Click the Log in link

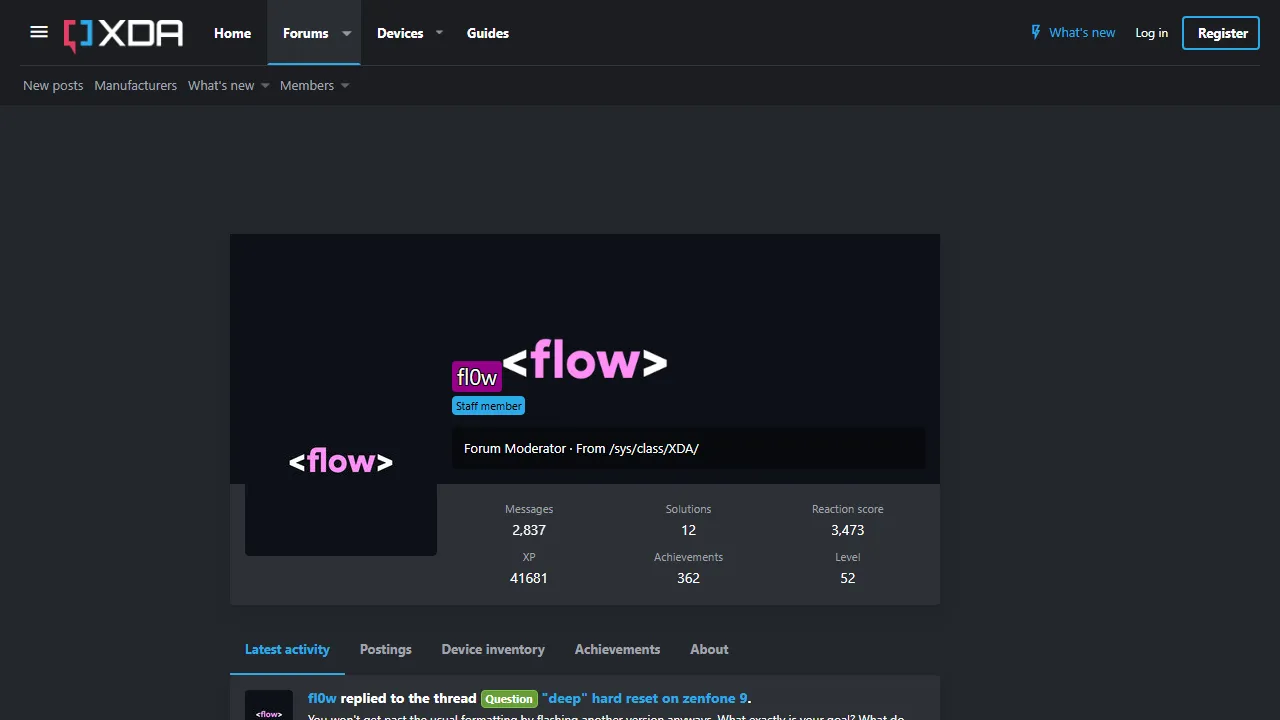pos(1151,33)
